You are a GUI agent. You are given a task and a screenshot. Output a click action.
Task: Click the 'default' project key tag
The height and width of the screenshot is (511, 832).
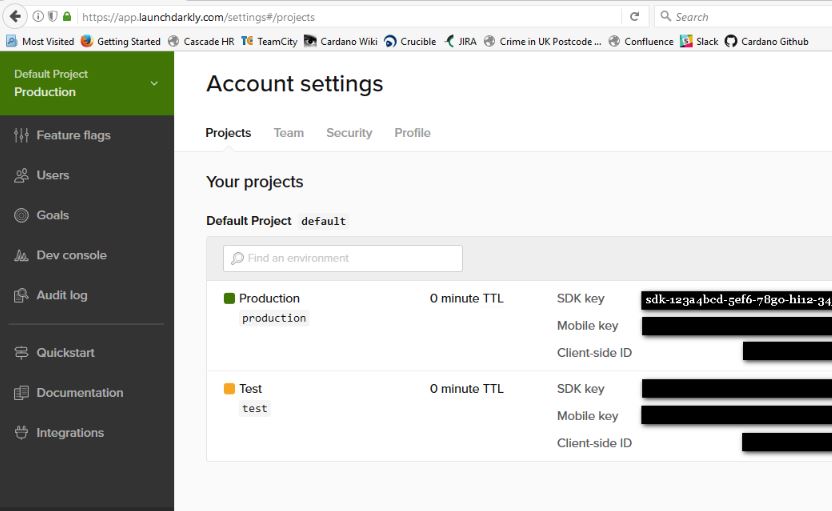pyautogui.click(x=323, y=221)
